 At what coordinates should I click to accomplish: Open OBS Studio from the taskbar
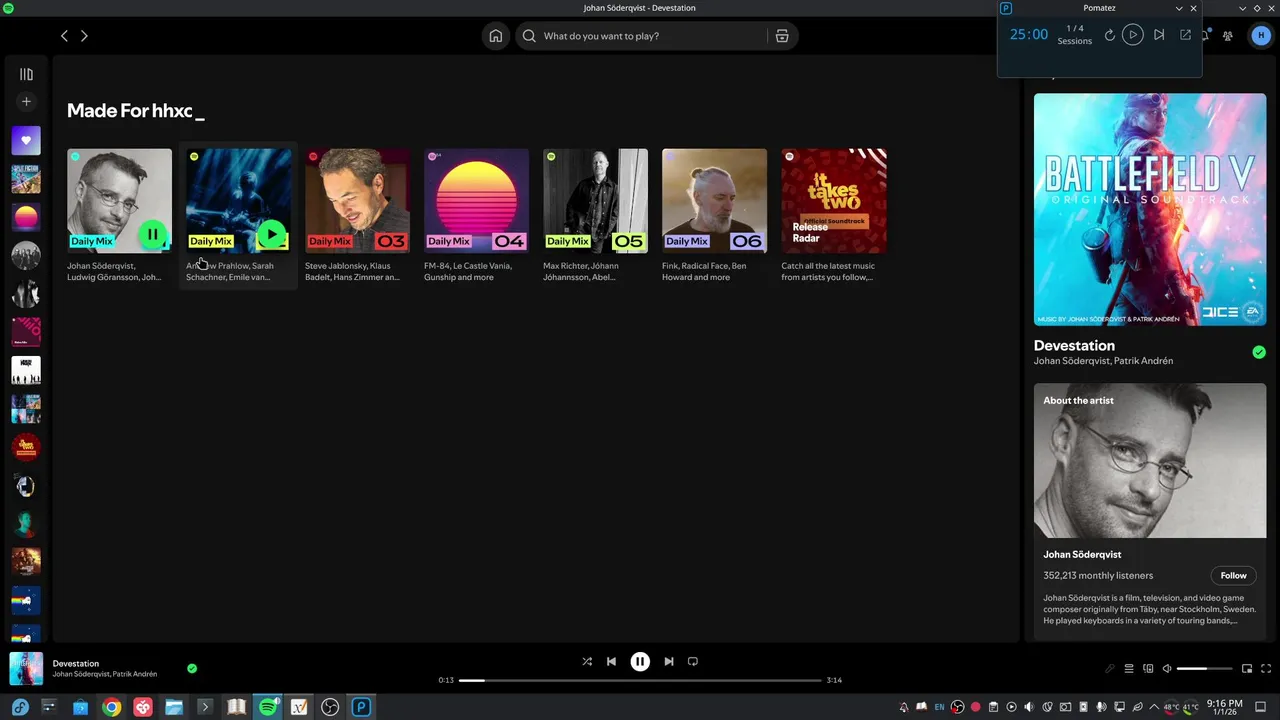tap(330, 707)
